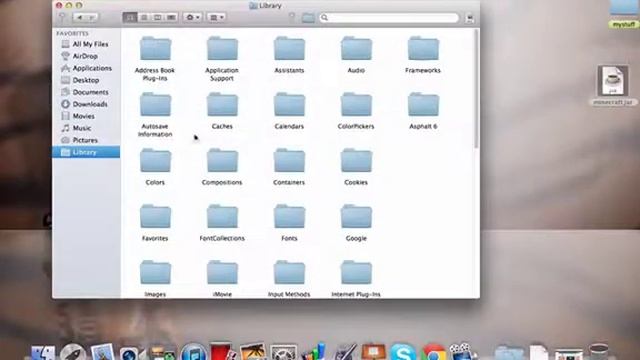
Task: Select Music in the sidebar
Action: [87, 128]
